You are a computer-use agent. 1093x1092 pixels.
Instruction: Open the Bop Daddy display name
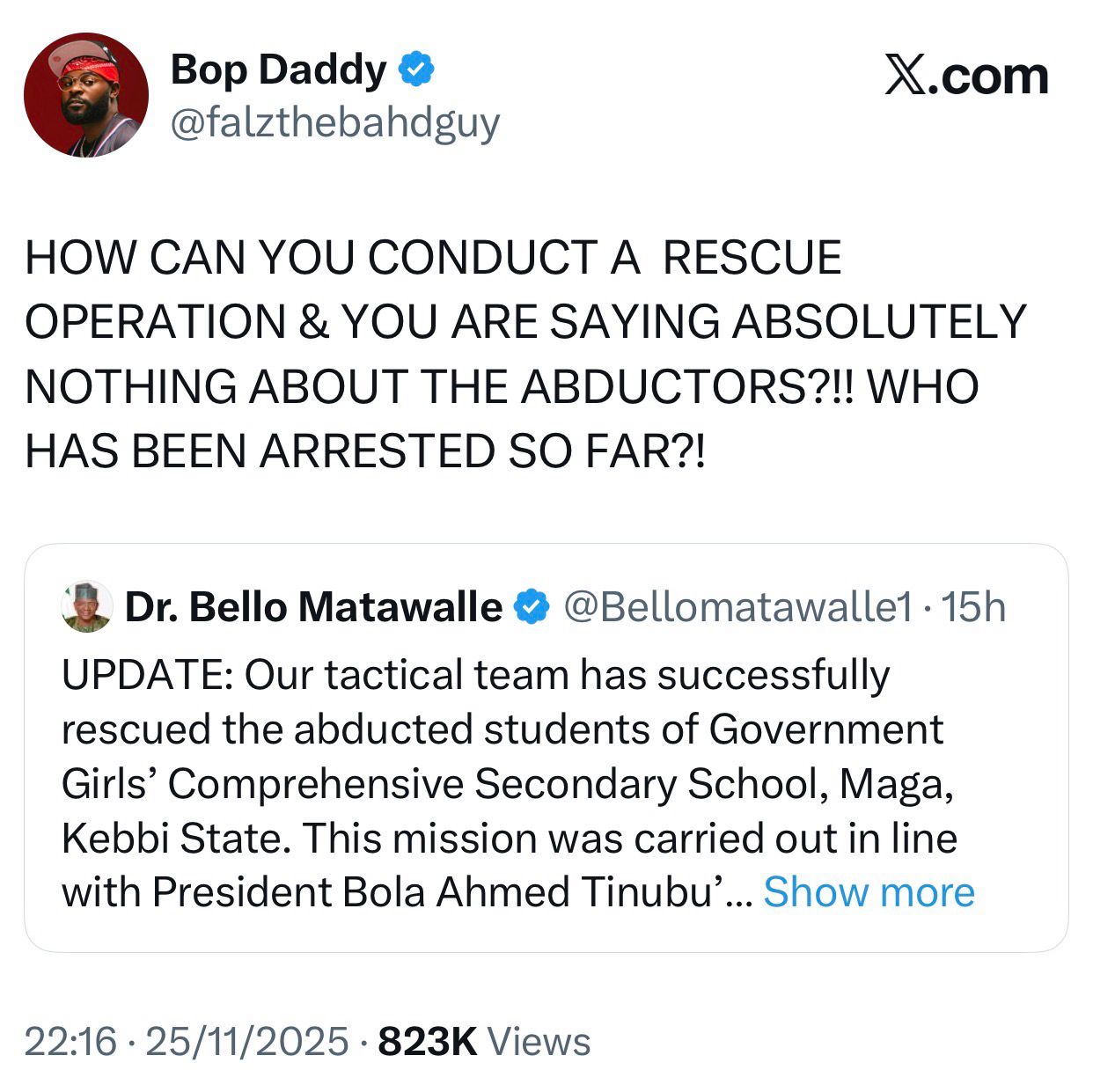pyautogui.click(x=278, y=69)
